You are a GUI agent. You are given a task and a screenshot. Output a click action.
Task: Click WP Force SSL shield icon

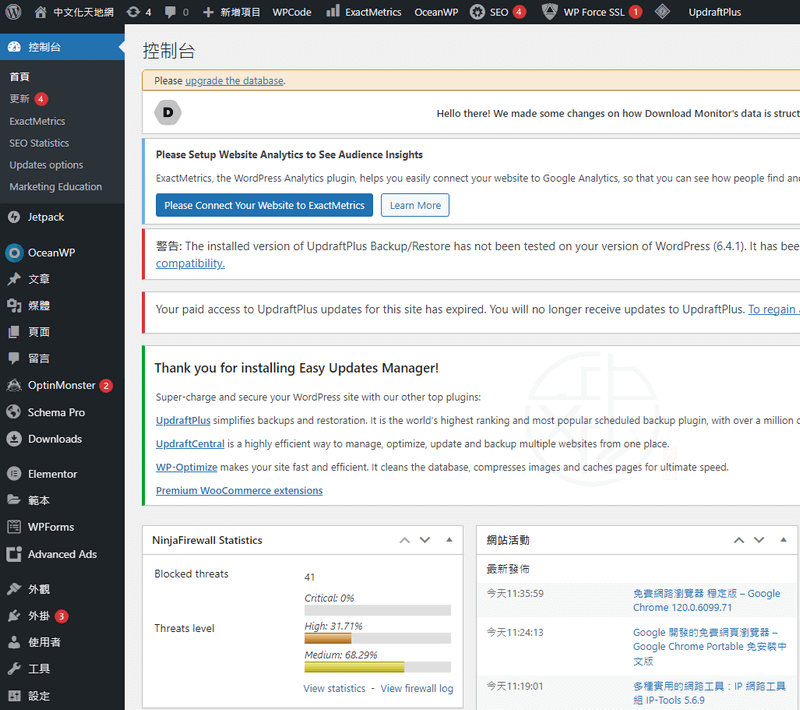(x=549, y=12)
